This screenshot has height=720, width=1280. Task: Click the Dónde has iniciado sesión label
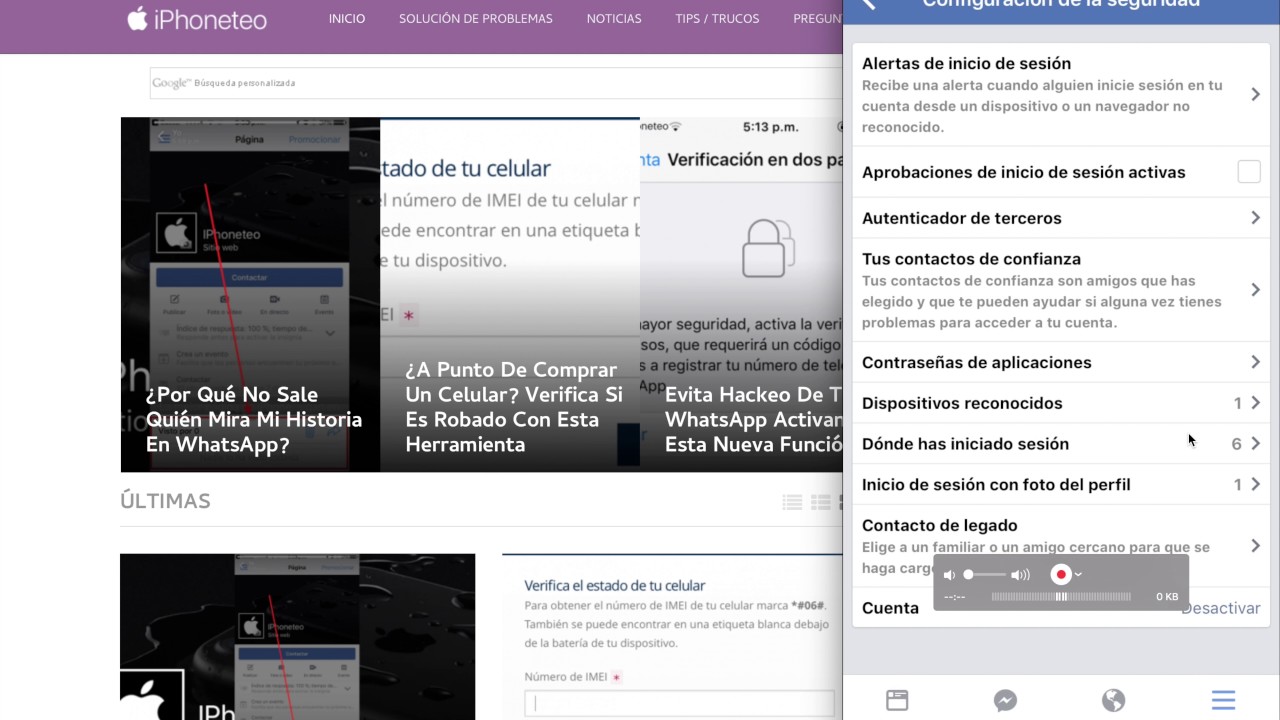click(965, 443)
